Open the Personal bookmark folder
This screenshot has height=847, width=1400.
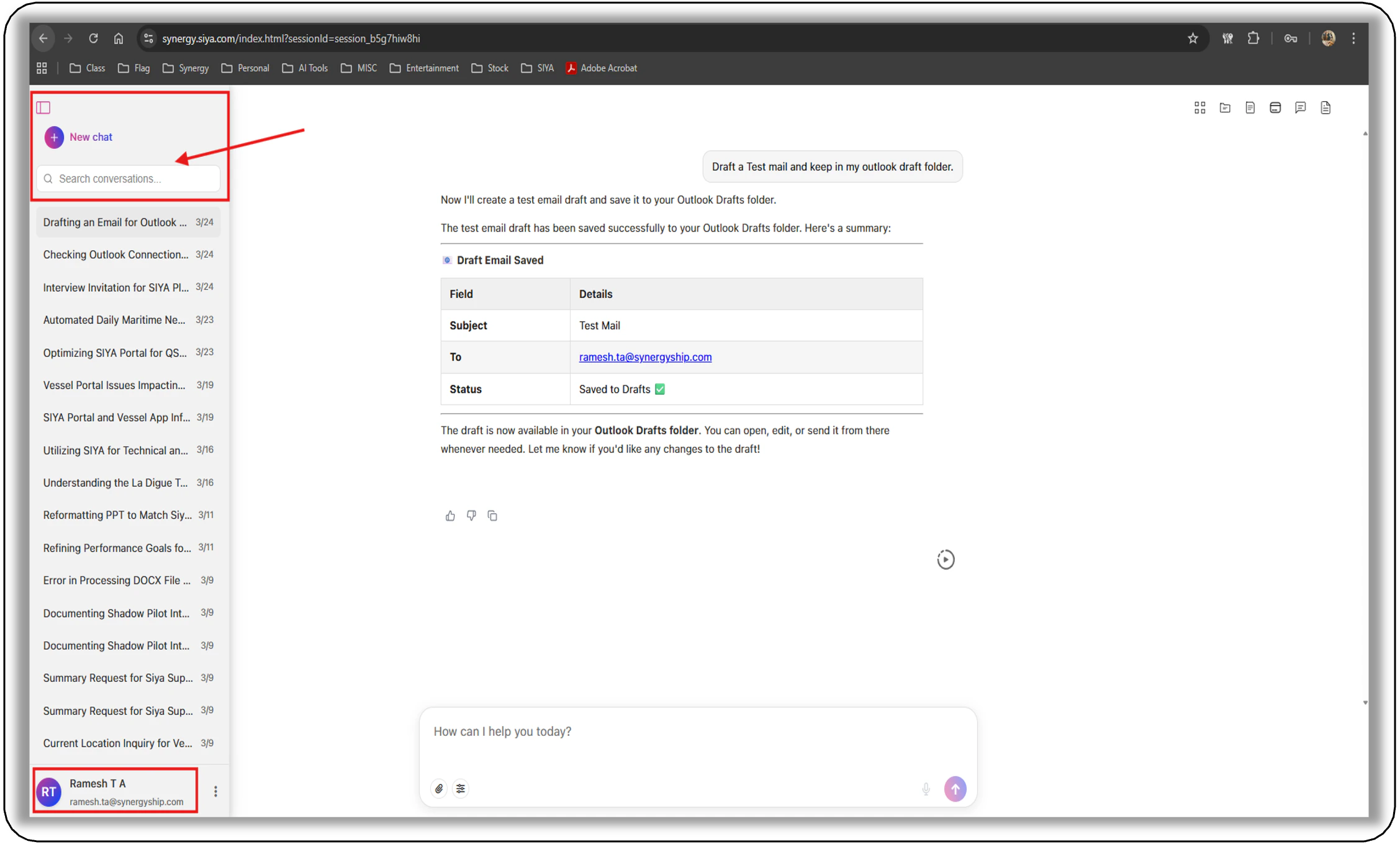(x=245, y=68)
